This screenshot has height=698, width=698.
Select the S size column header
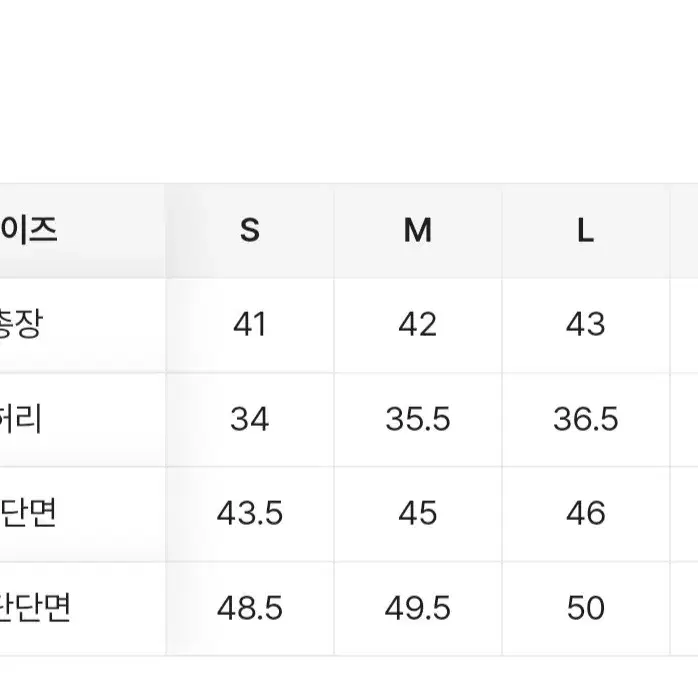click(250, 231)
